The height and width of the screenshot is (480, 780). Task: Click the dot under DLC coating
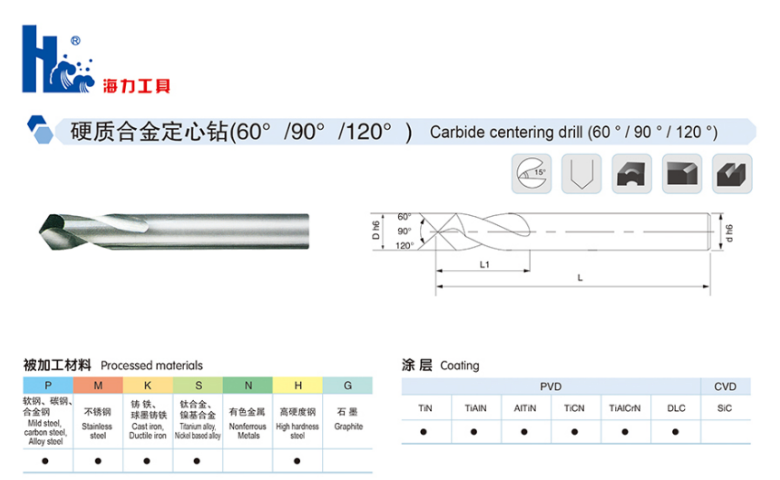pyautogui.click(x=675, y=432)
